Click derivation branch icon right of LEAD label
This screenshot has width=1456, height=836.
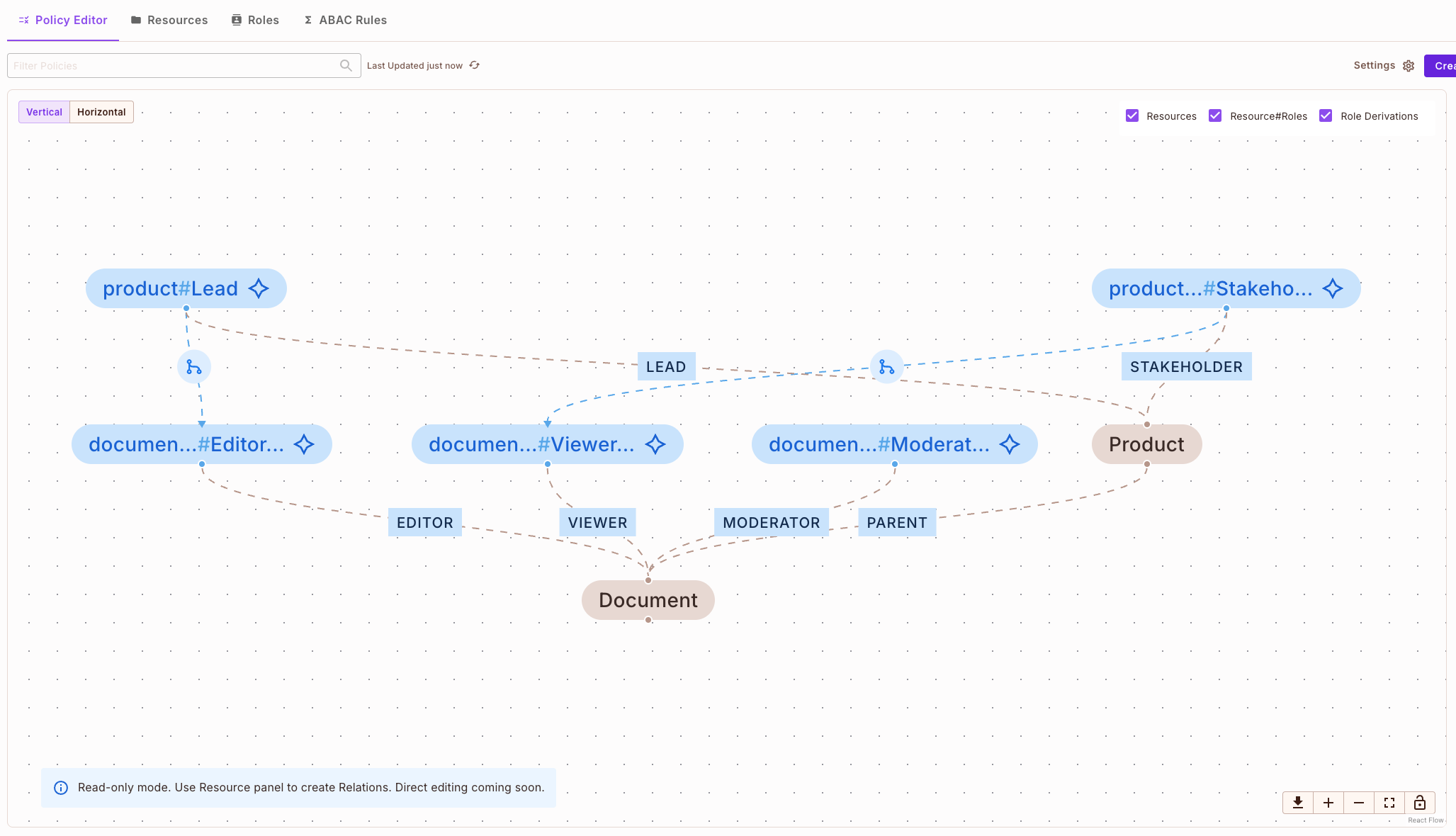(887, 367)
